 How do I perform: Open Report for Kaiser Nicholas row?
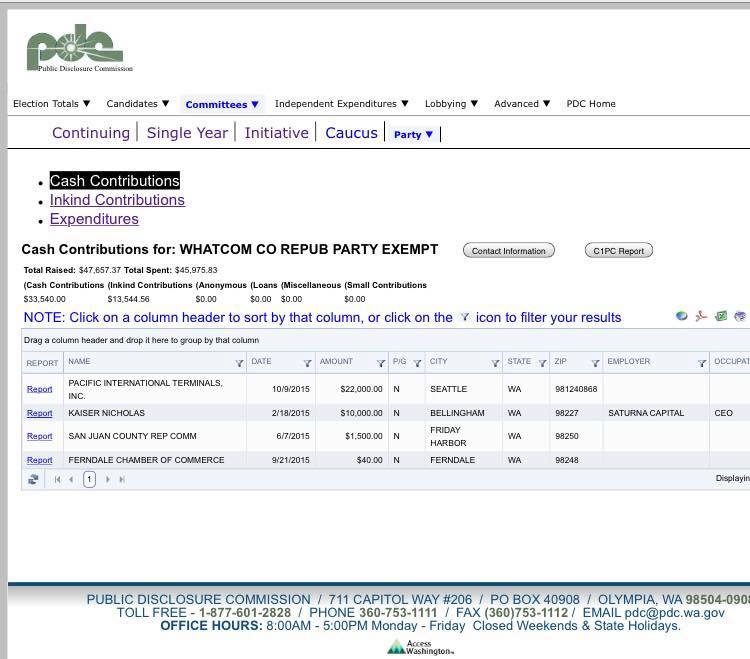click(39, 413)
